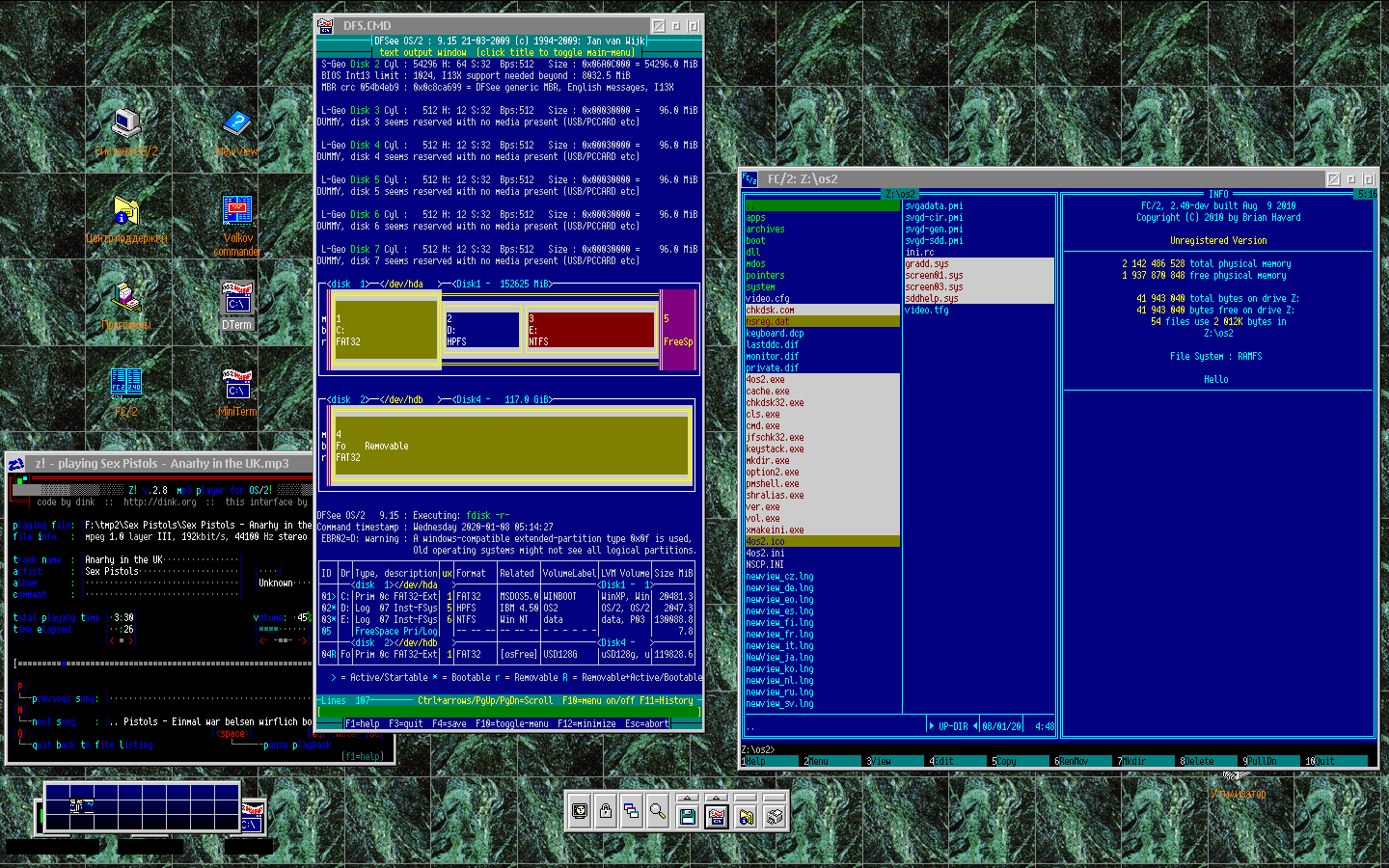Open the floppy drive icon in launchpad
1389x868 pixels.
[x=688, y=816]
